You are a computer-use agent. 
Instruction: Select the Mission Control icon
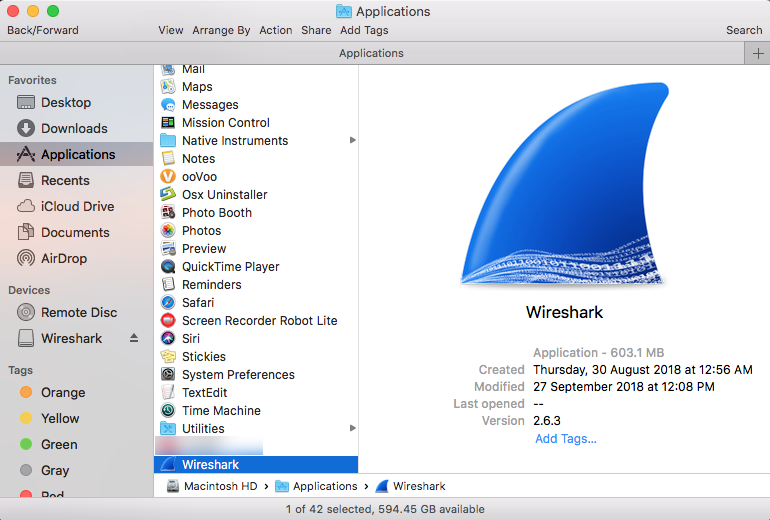click(168, 123)
